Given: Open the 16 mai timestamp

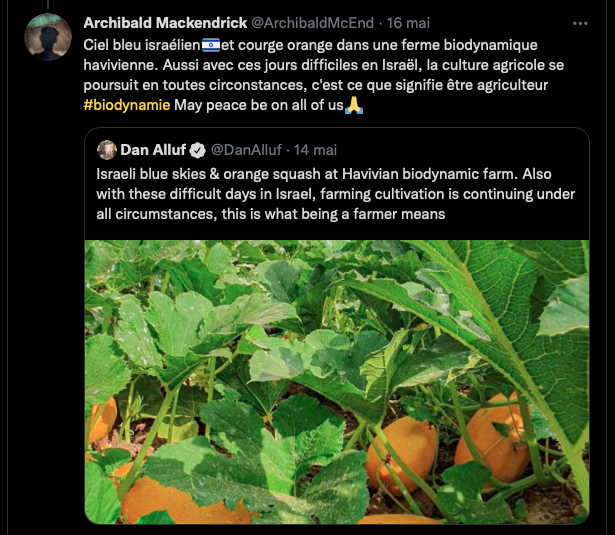Looking at the screenshot, I should 408,23.
